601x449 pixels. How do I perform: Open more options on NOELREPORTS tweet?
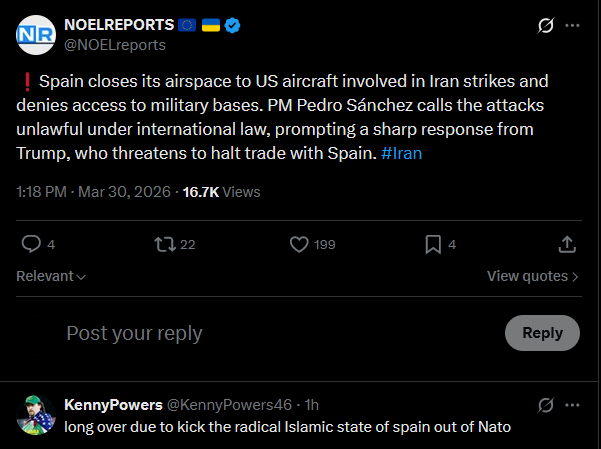tap(571, 26)
